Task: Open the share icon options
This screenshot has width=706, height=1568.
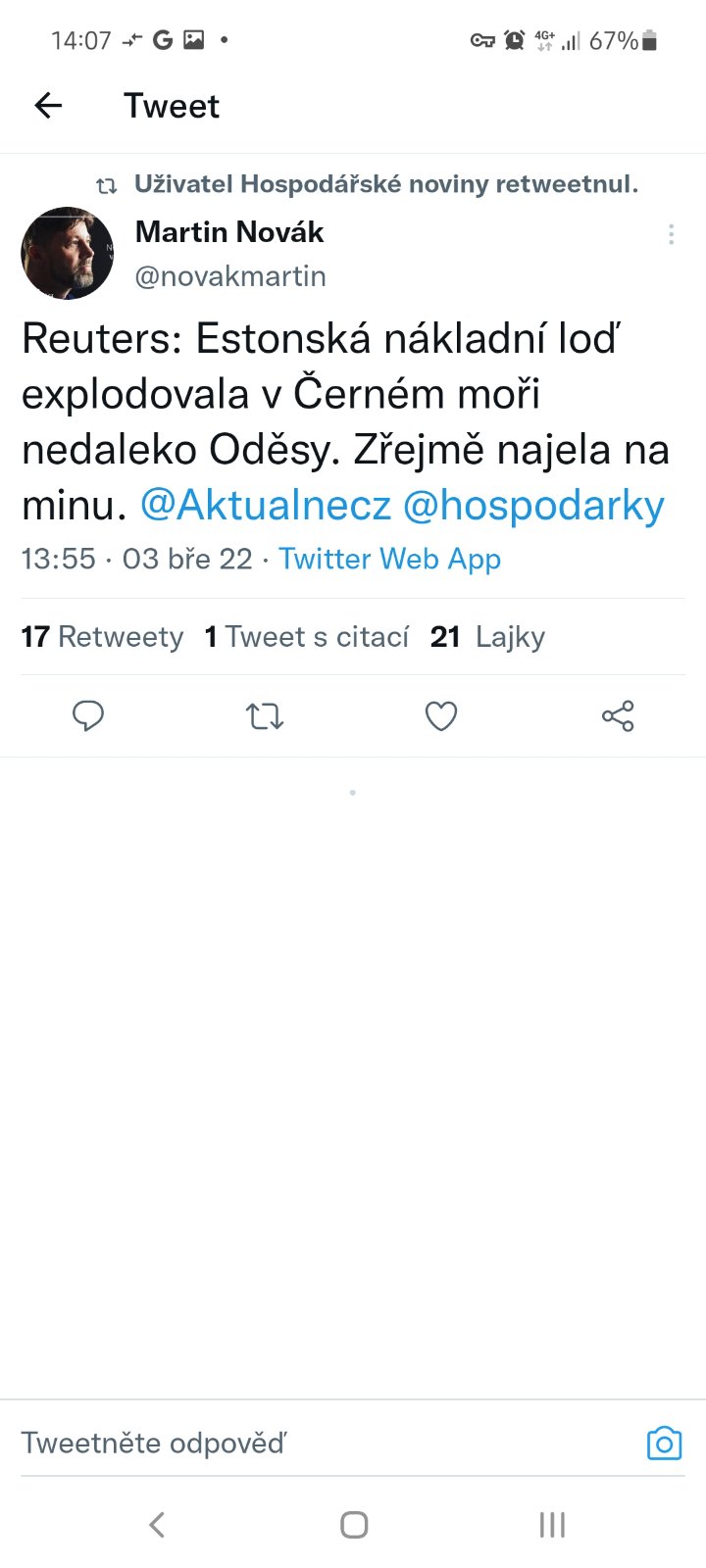Action: pos(618,716)
